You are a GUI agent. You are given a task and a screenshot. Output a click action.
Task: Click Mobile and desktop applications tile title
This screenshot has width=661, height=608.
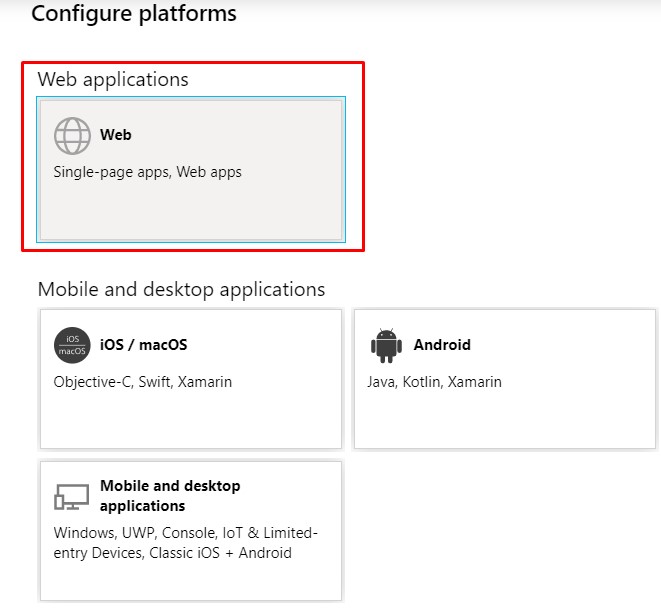[x=170, y=495]
